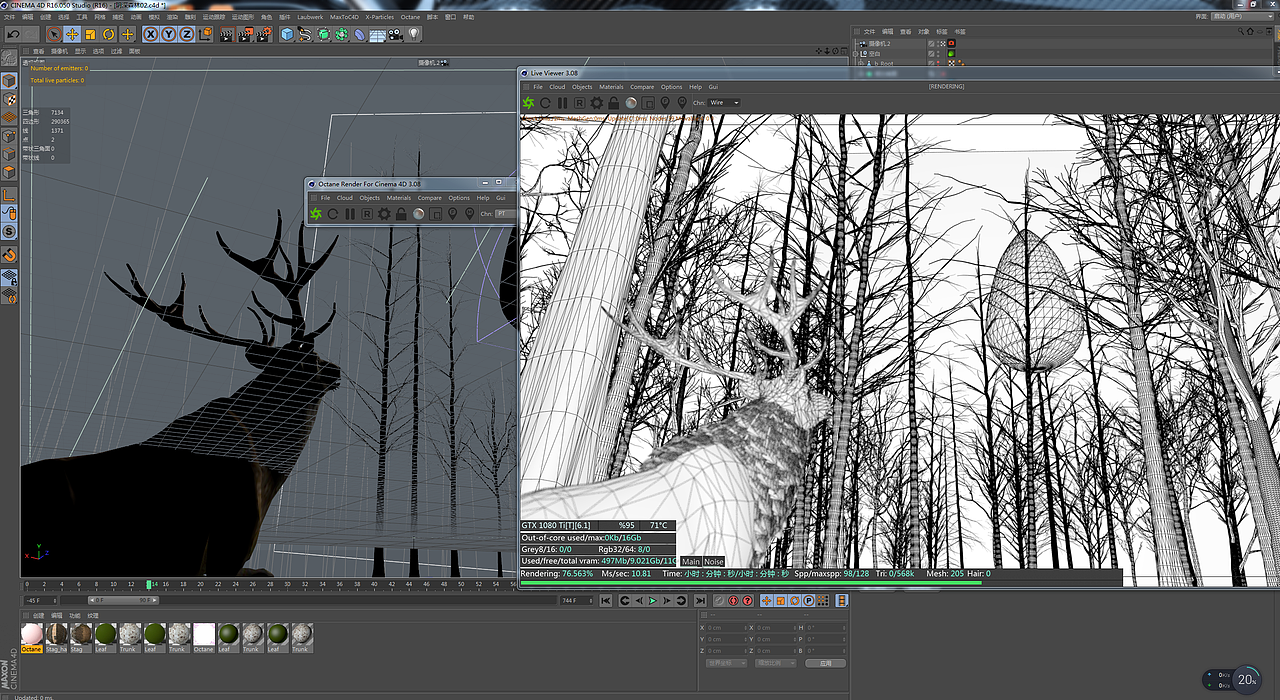Open the Materials menu in the Live Viewer
The image size is (1280, 700).
click(x=611, y=87)
